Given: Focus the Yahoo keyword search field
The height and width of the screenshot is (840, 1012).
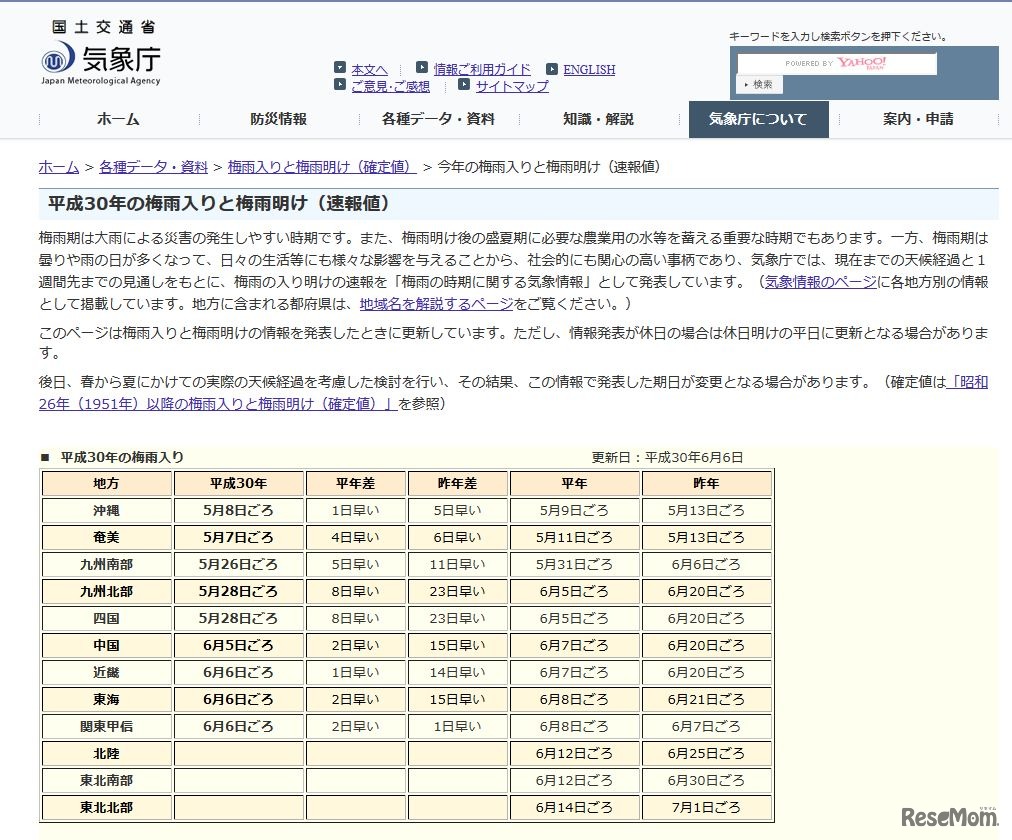Looking at the screenshot, I should pos(836,64).
